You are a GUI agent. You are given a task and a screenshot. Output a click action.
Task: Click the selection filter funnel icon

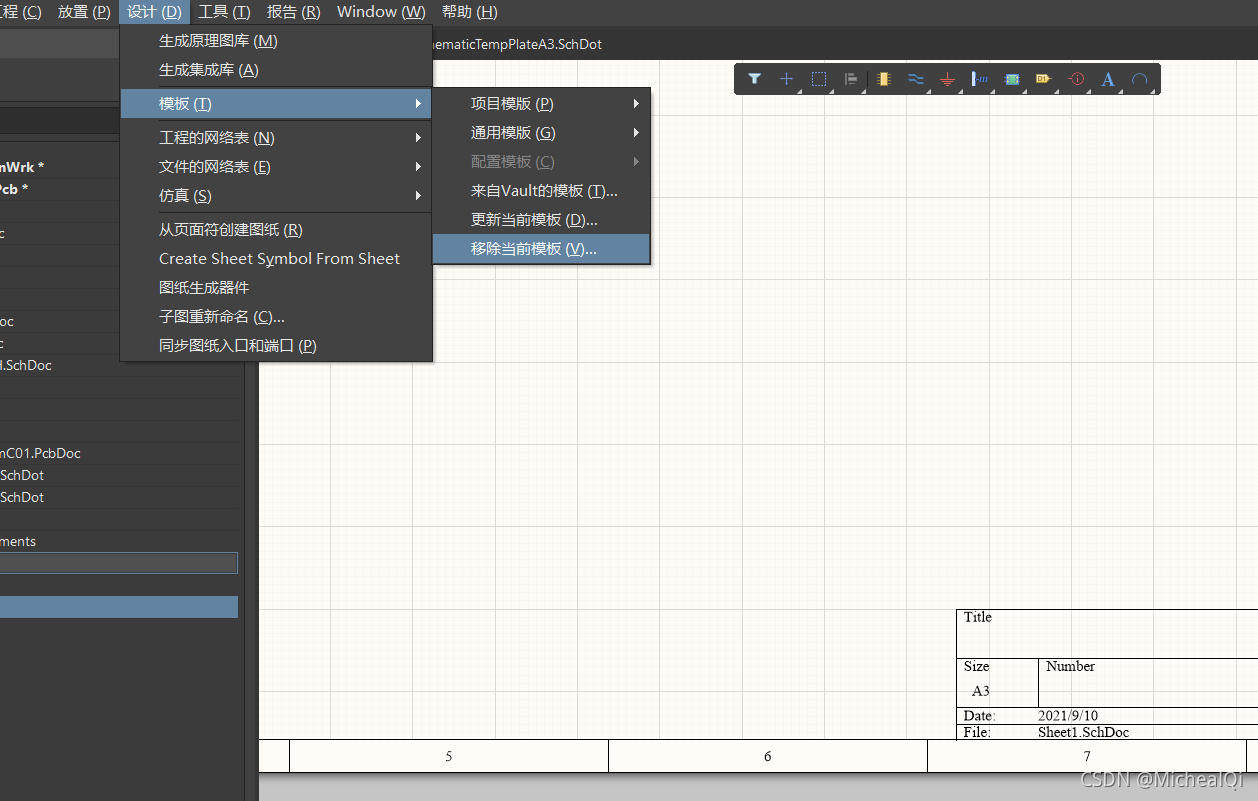[755, 79]
